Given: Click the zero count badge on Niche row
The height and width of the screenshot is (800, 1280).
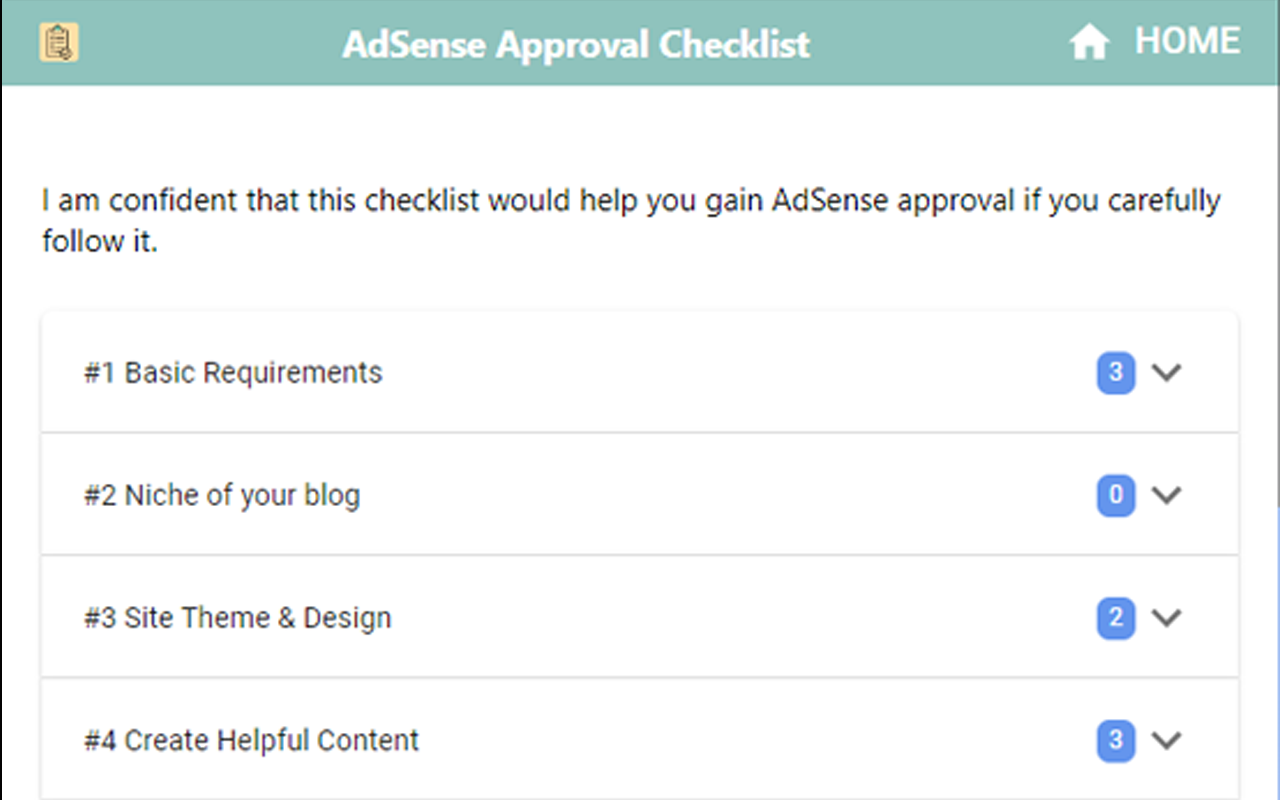Looking at the screenshot, I should [x=1116, y=495].
